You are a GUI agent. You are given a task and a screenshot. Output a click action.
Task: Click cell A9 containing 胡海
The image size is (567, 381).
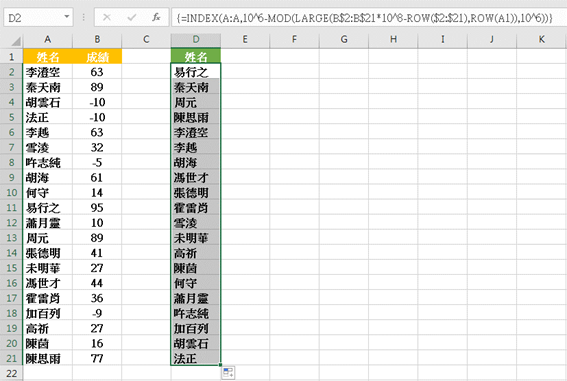coord(48,177)
